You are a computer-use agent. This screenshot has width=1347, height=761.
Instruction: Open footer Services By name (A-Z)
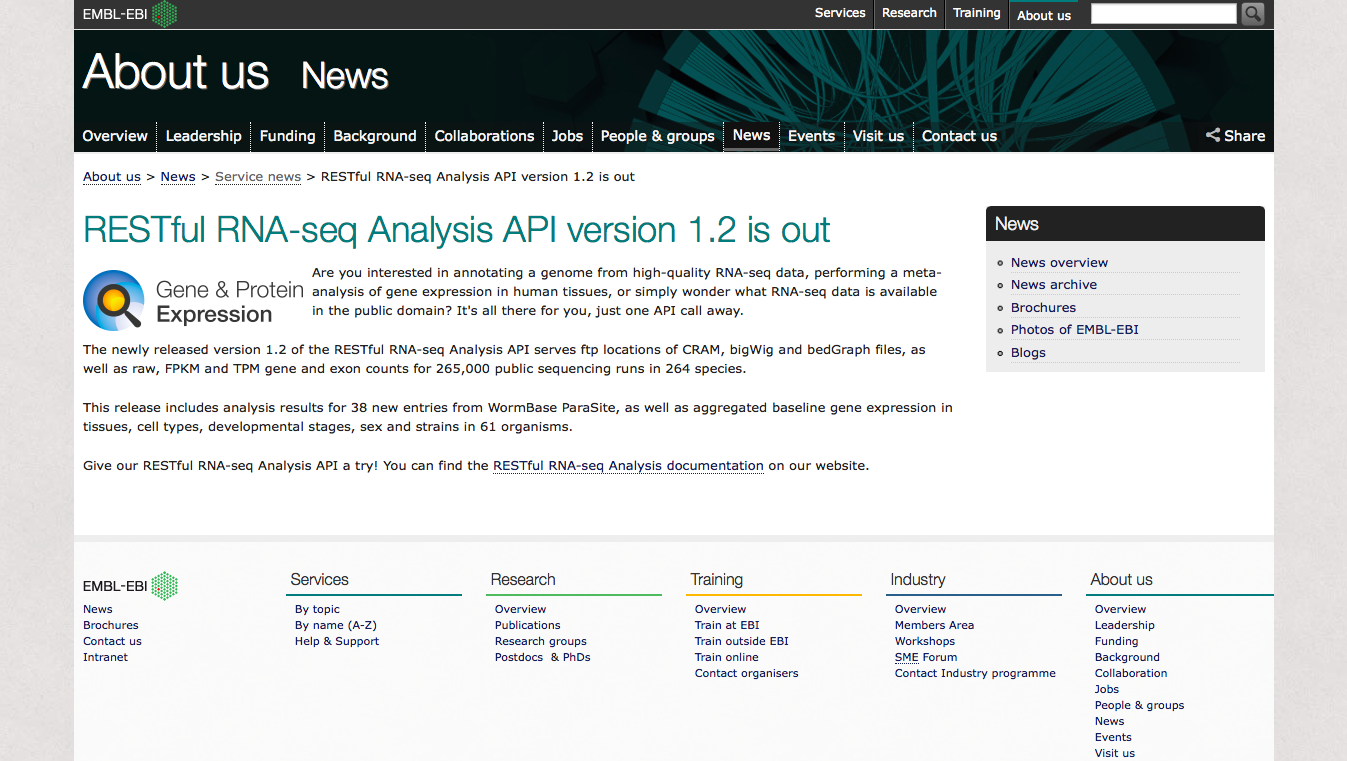(336, 625)
